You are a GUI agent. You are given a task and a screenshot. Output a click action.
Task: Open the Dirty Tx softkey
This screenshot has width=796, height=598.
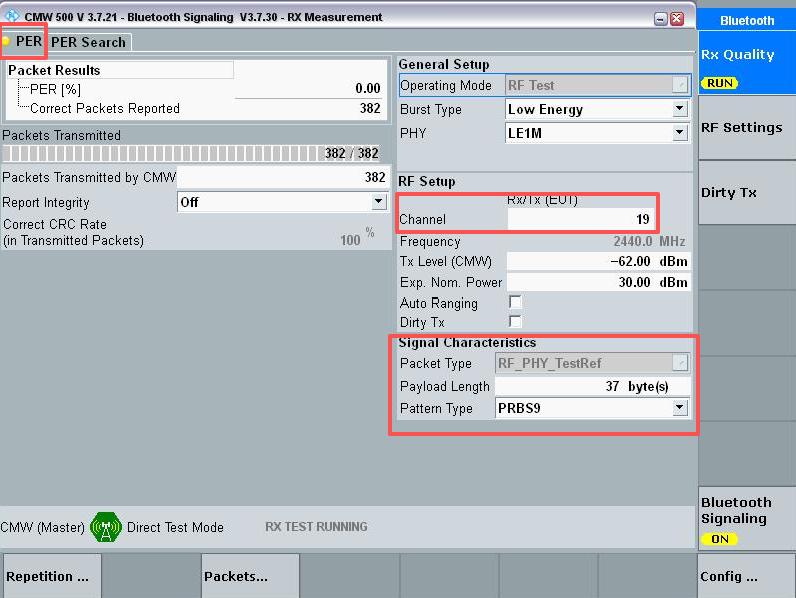(x=747, y=192)
